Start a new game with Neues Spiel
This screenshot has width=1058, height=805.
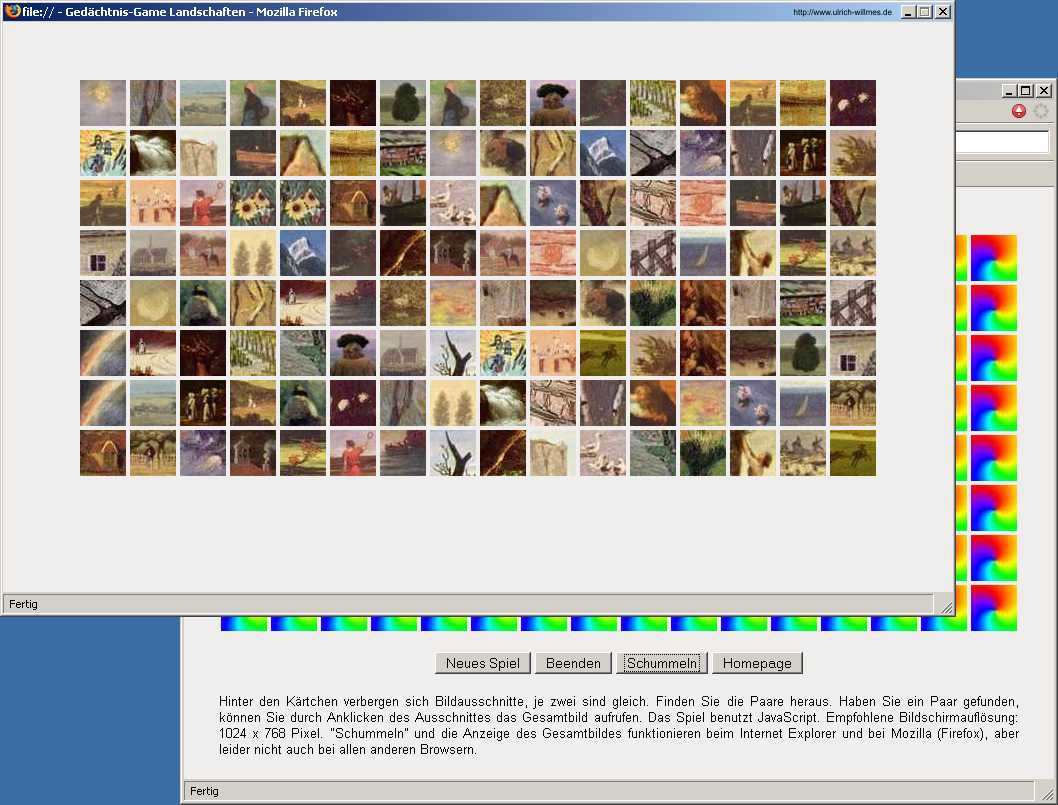[482, 663]
